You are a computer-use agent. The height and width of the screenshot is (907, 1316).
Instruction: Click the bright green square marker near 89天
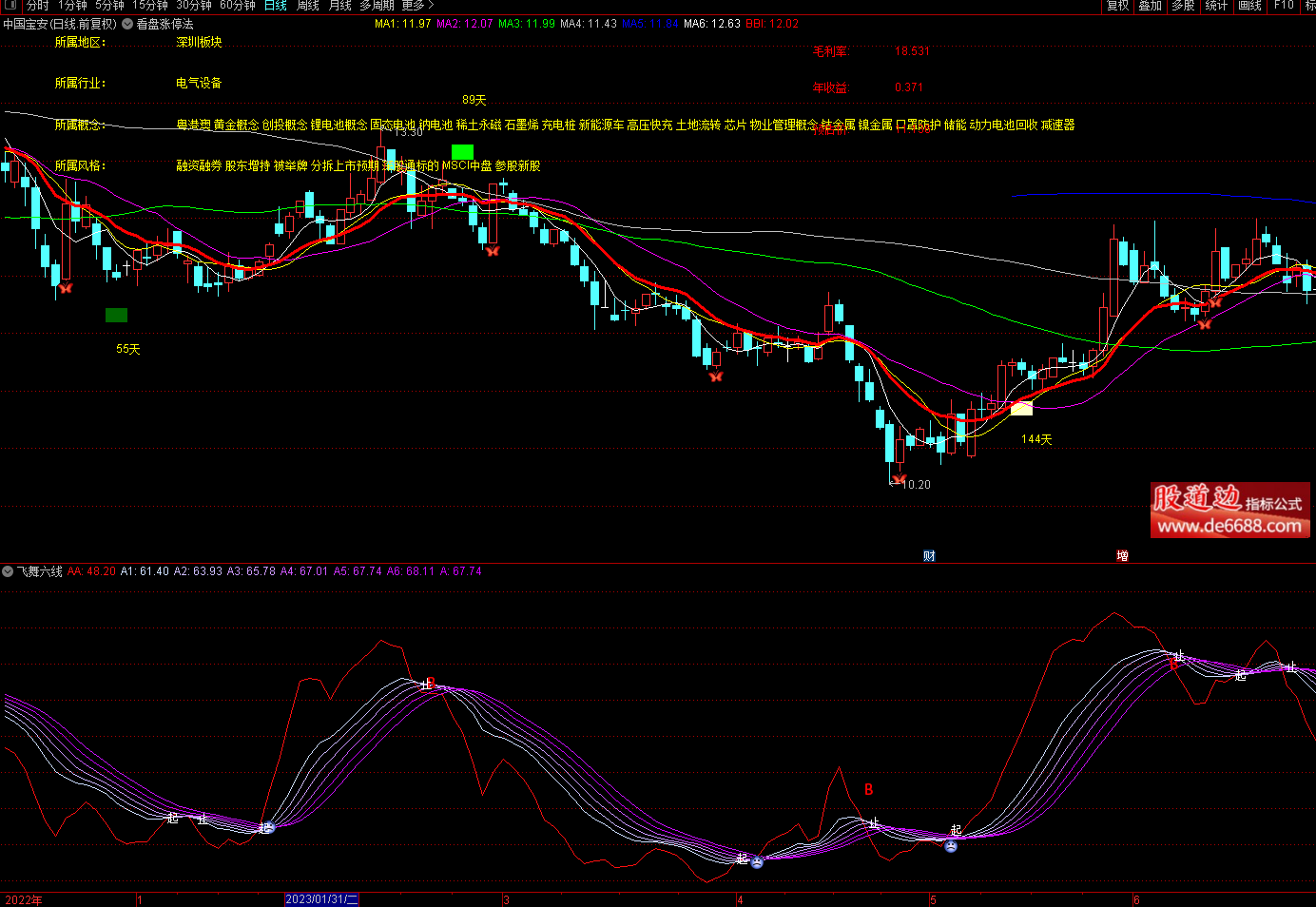pos(462,151)
